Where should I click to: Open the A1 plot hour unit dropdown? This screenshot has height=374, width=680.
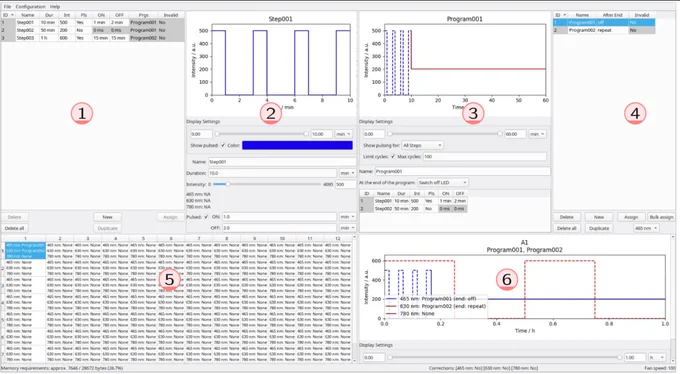[657, 358]
